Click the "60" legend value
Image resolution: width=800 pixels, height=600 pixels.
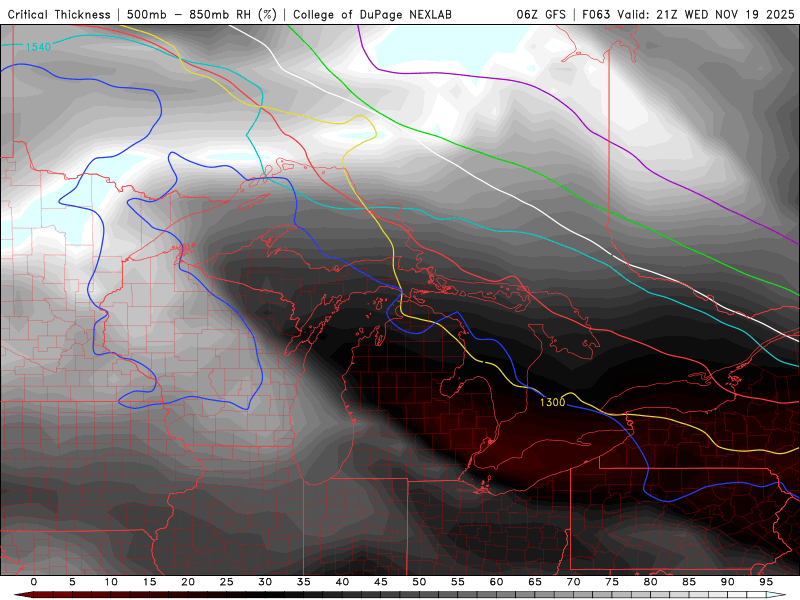pyautogui.click(x=496, y=582)
